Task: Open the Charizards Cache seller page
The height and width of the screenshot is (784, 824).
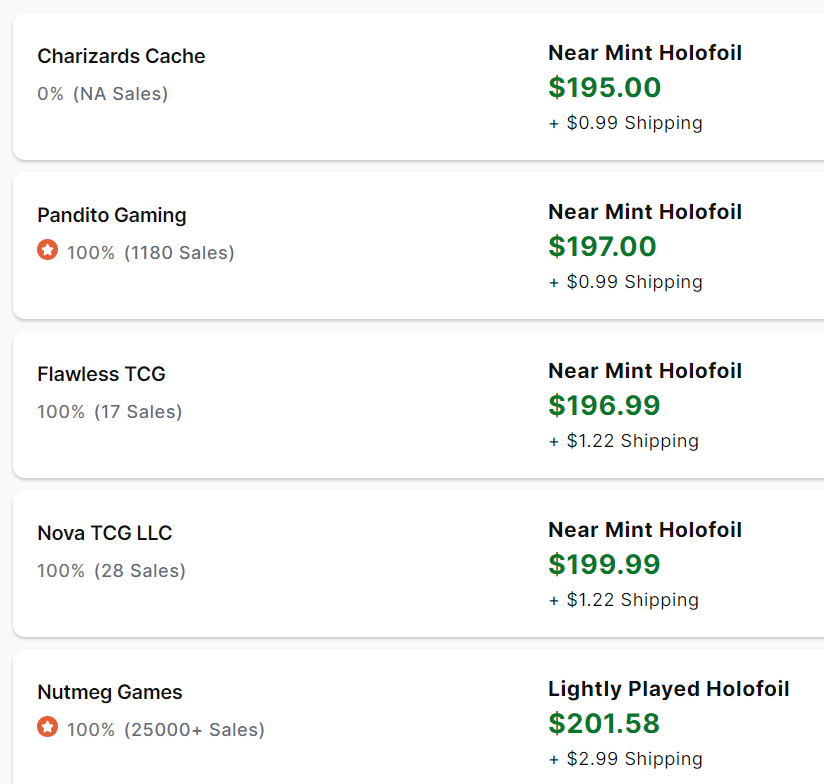Action: pyautogui.click(x=121, y=56)
